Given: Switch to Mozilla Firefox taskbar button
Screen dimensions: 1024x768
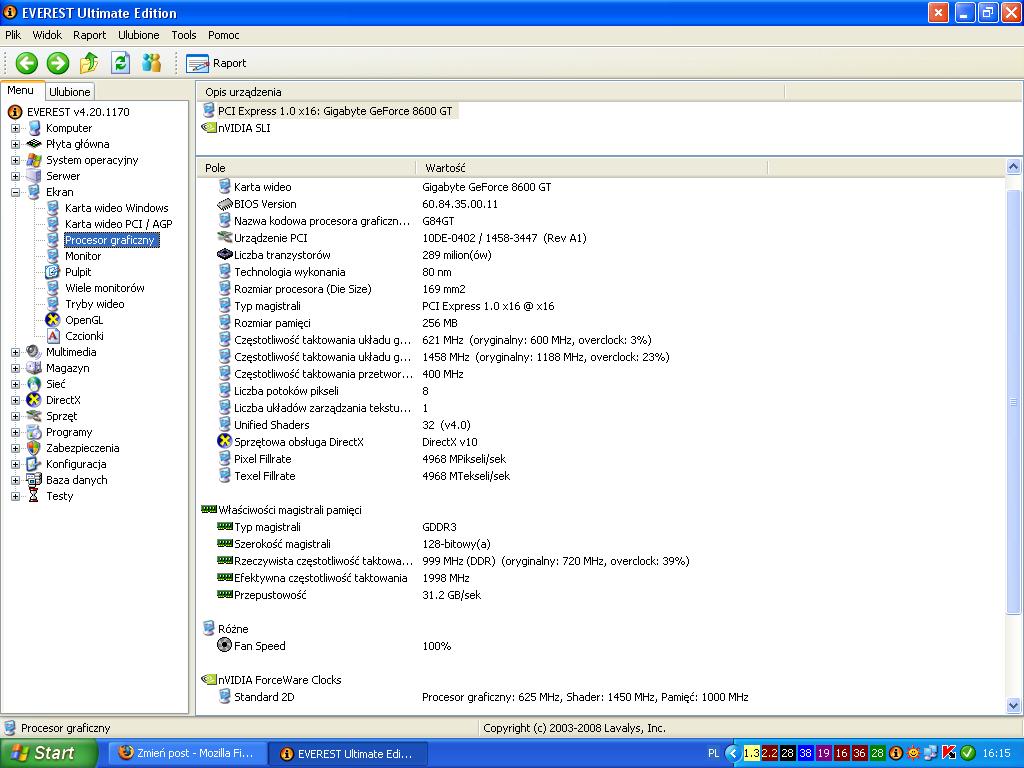Looking at the screenshot, I should pos(185,753).
